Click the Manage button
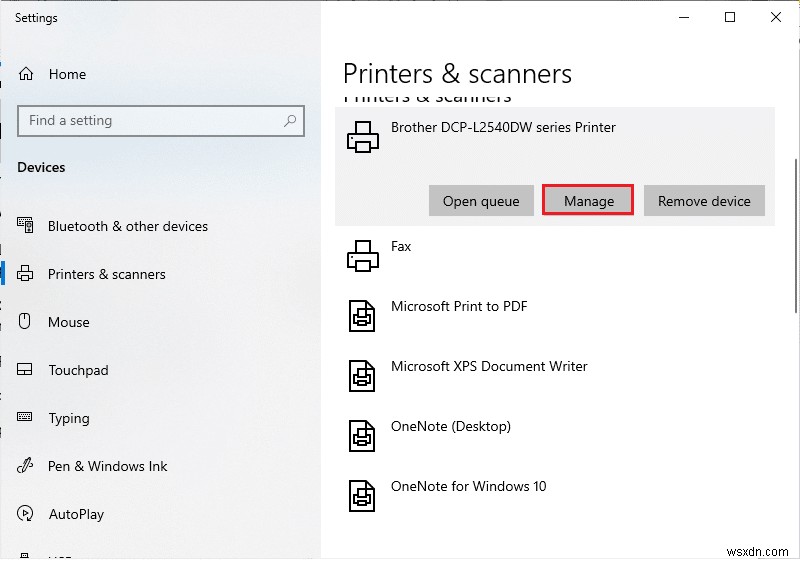Screen dimensions: 800x562 pos(588,200)
